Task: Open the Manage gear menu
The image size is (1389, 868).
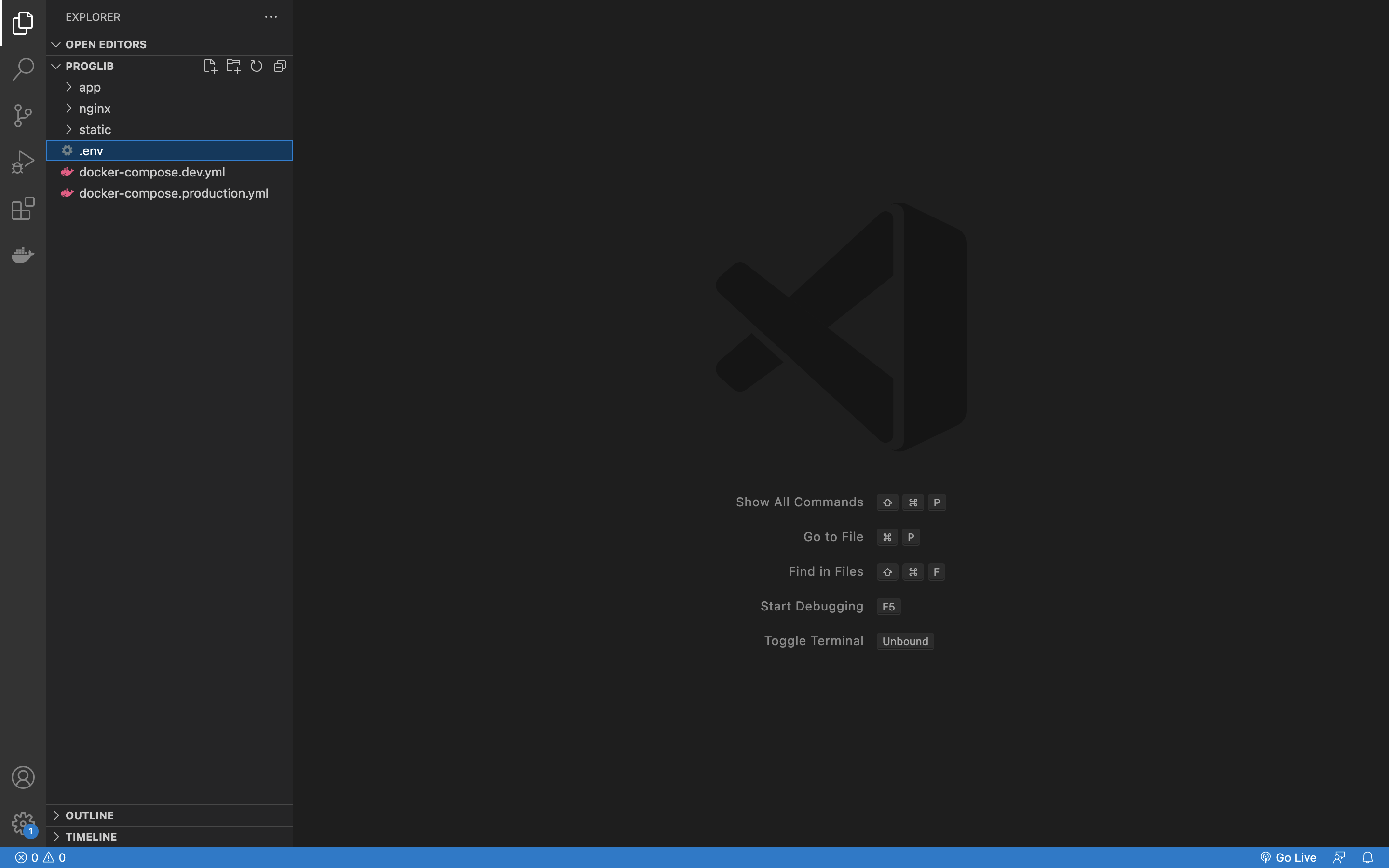Action: tap(23, 824)
